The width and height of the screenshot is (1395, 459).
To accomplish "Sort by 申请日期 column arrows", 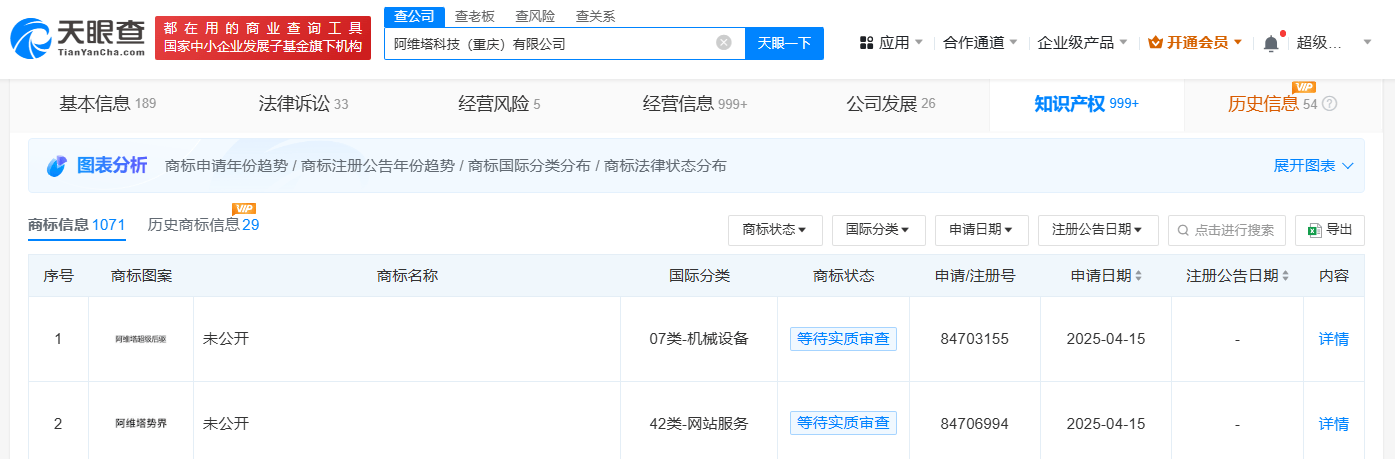I will [1139, 276].
